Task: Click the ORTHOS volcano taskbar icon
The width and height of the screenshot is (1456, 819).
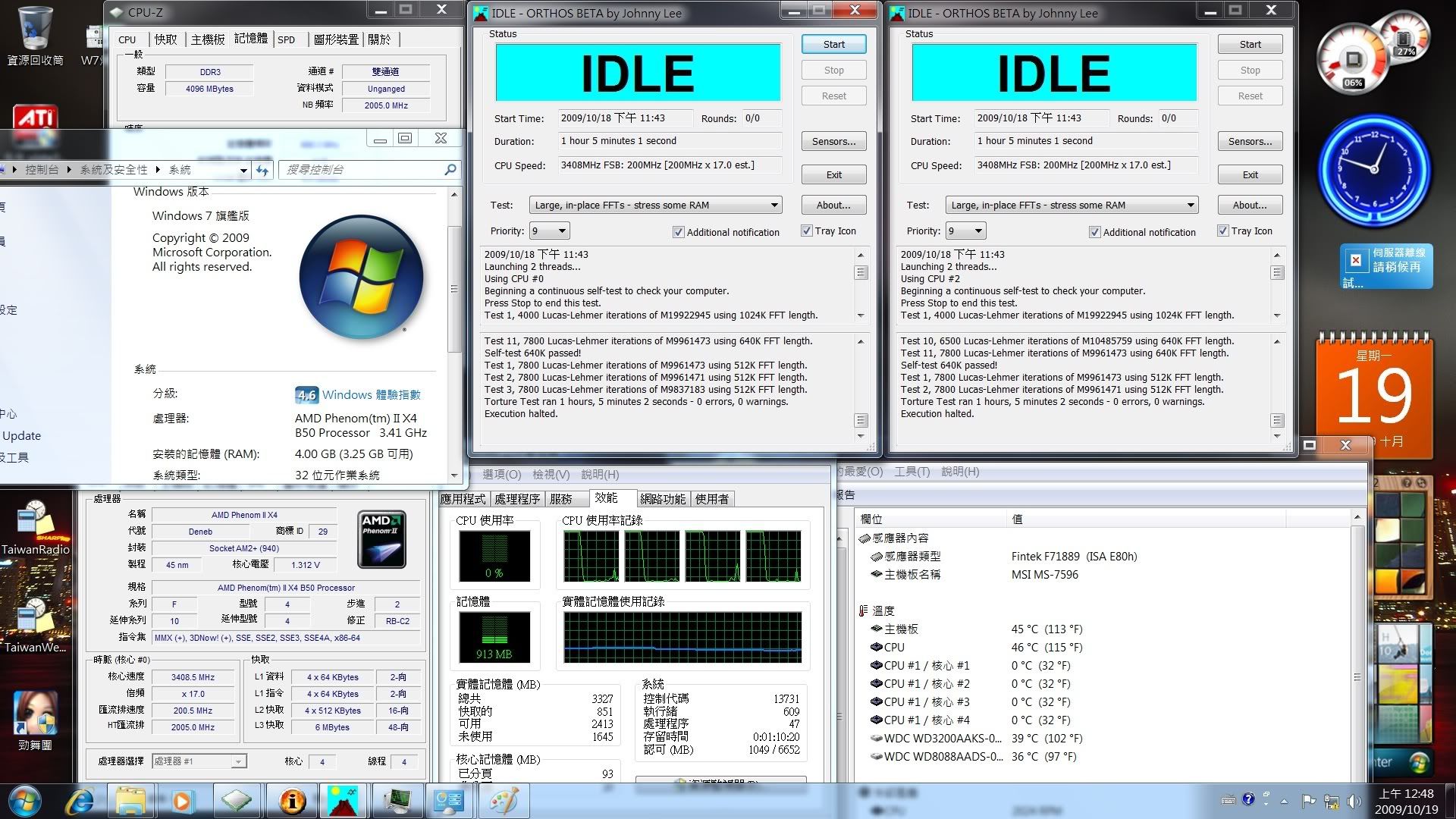Action: point(342,801)
